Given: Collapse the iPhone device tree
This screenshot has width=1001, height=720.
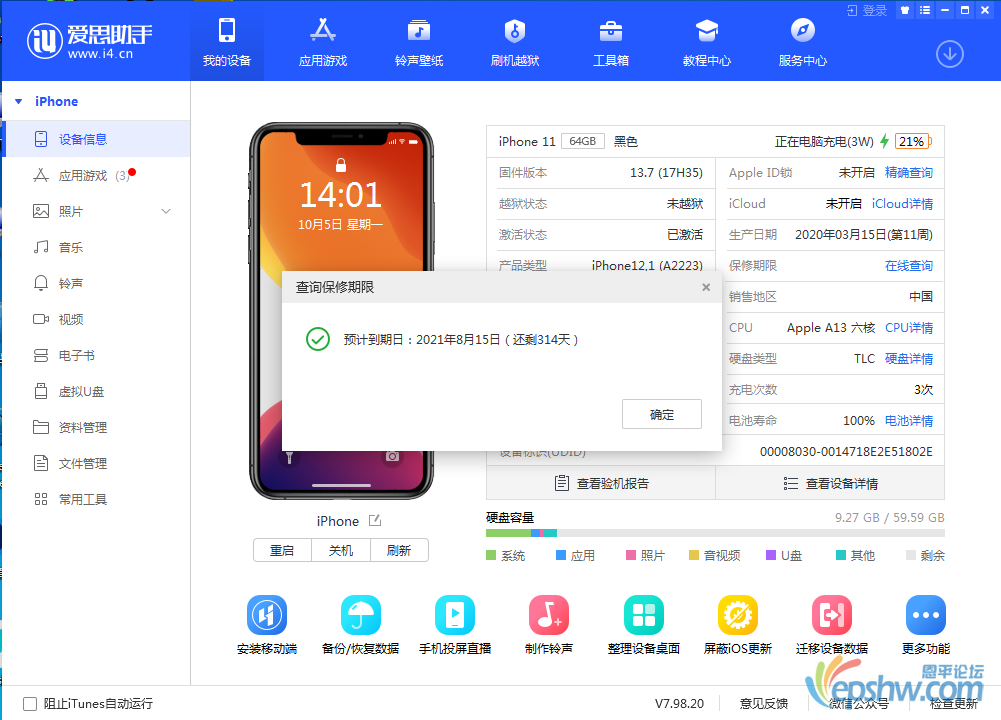Looking at the screenshot, I should (19, 101).
